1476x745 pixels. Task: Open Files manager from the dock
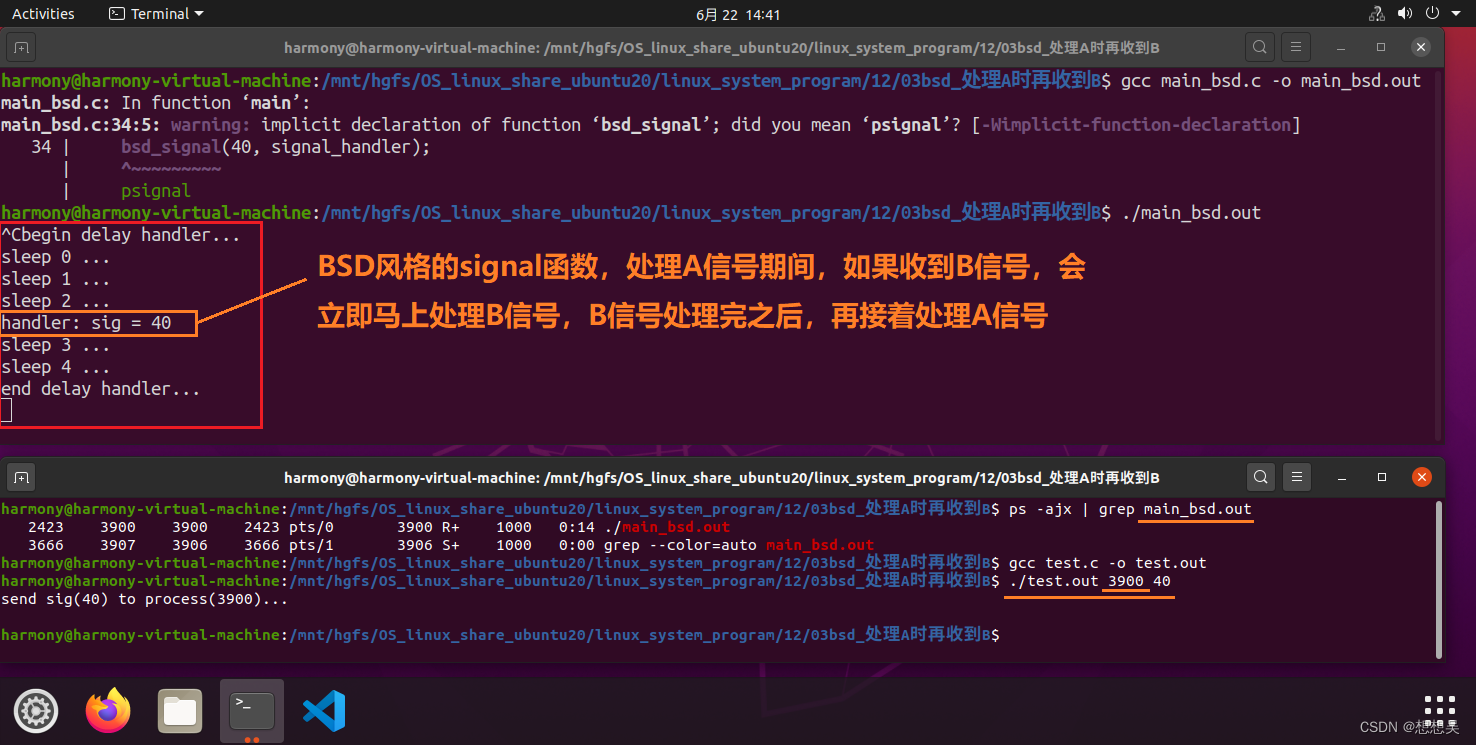coord(180,711)
